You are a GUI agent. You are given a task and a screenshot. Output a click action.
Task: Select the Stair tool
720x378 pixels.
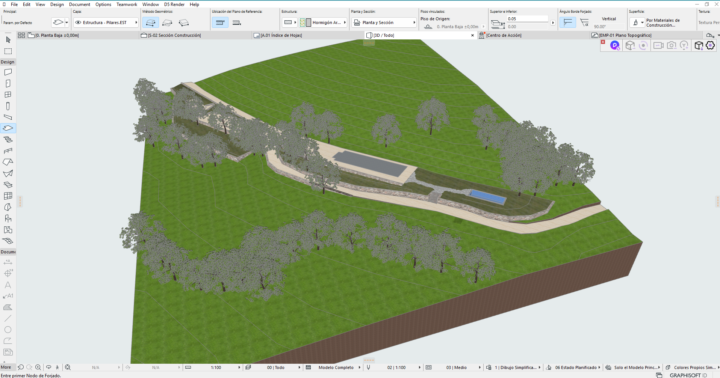[8, 140]
